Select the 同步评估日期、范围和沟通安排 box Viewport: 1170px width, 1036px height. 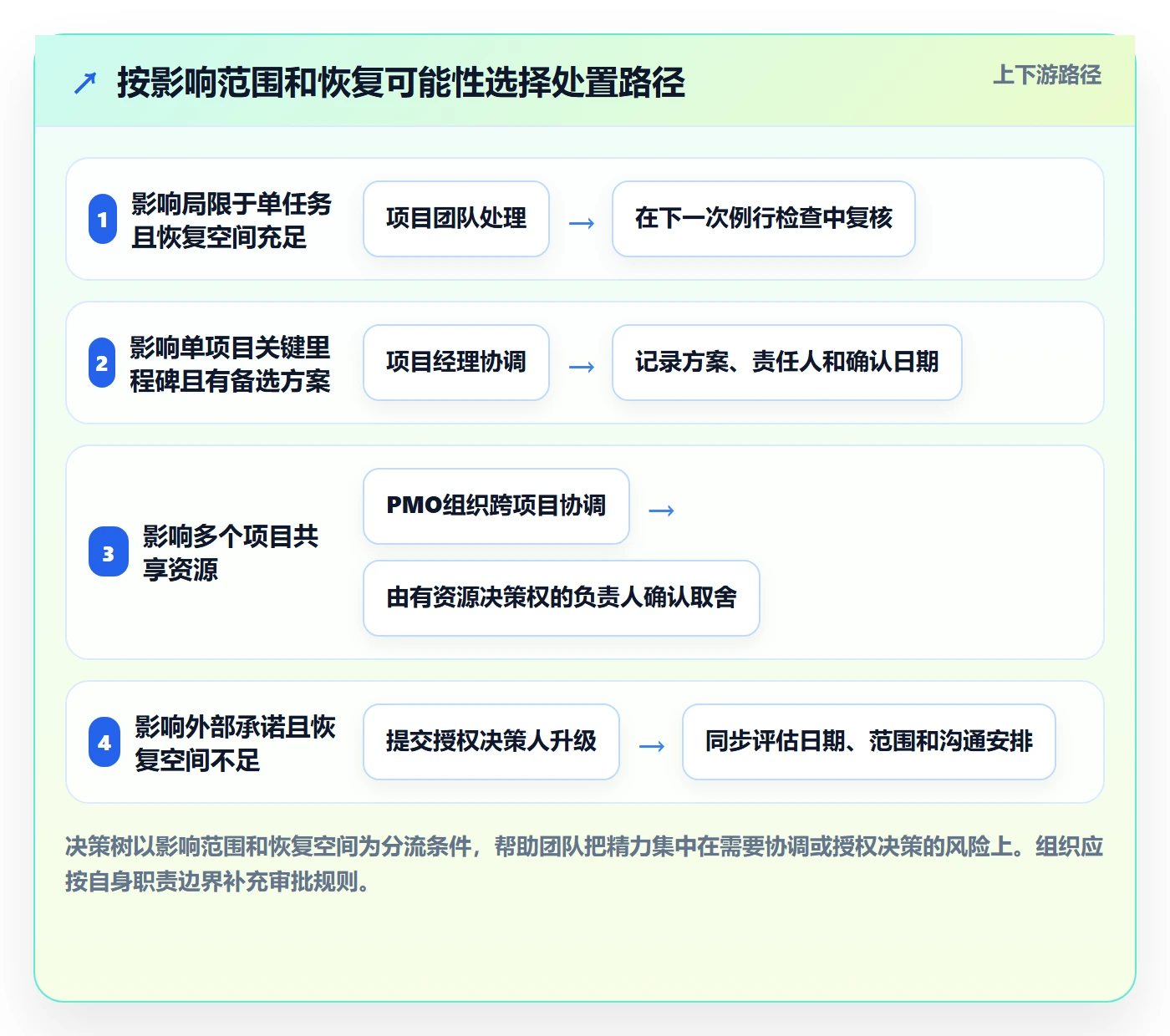click(x=869, y=742)
